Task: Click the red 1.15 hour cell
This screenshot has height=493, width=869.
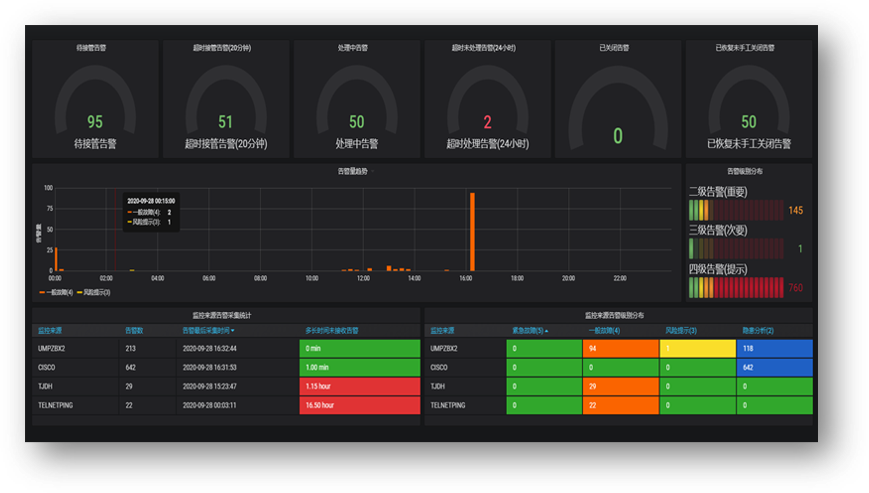Action: (x=360, y=386)
